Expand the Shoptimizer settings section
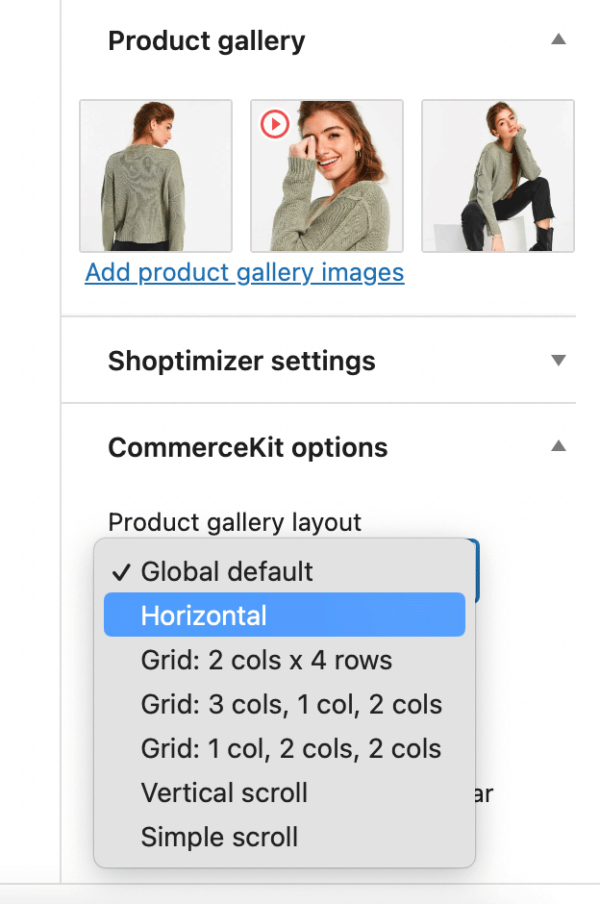The width and height of the screenshot is (600, 904). (558, 362)
